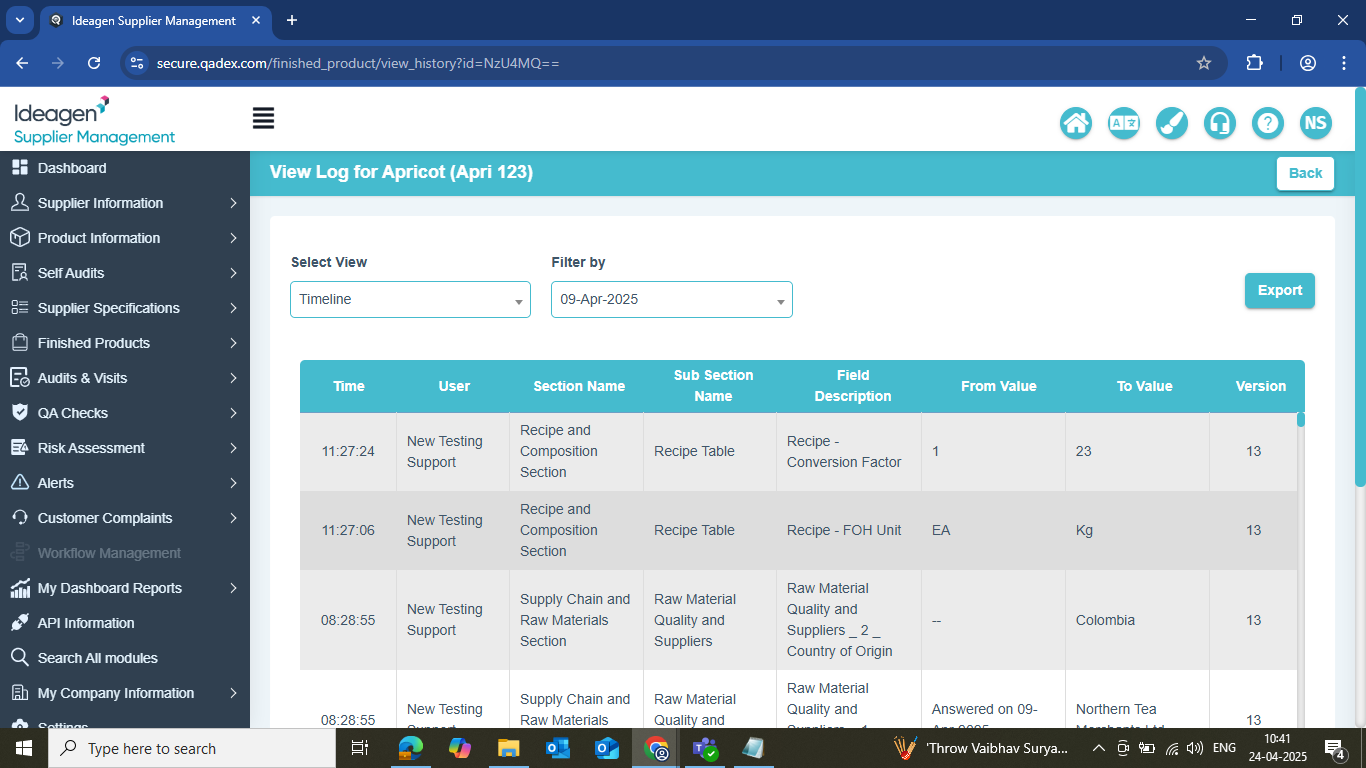
Task: Open the Dashboard menu item
Action: click(x=125, y=168)
